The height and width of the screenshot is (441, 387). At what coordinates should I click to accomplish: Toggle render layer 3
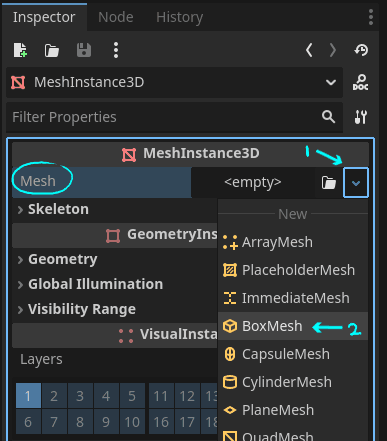coord(80,396)
